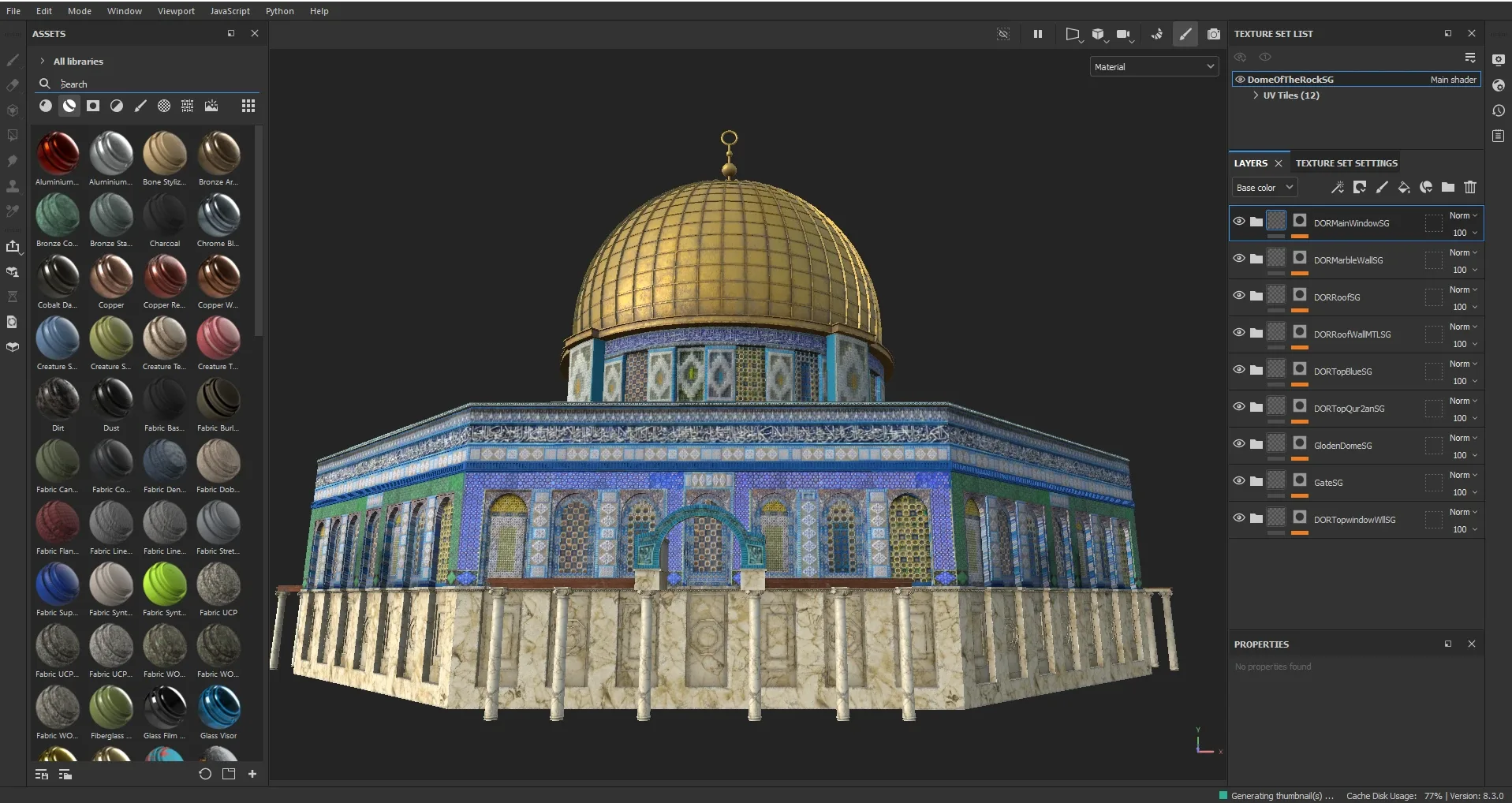Take a viewport screenshot with camera icon
This screenshot has width=1512, height=803.
coord(1214,34)
